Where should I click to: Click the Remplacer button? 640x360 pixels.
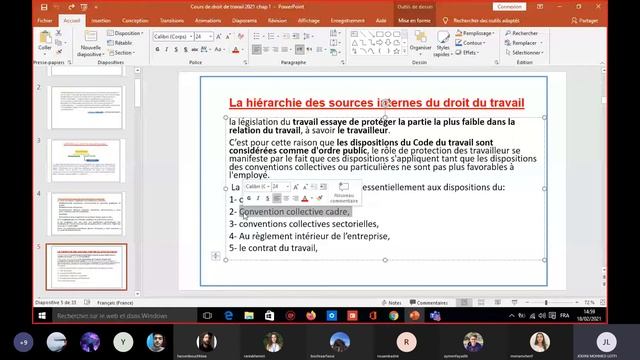tap(524, 43)
